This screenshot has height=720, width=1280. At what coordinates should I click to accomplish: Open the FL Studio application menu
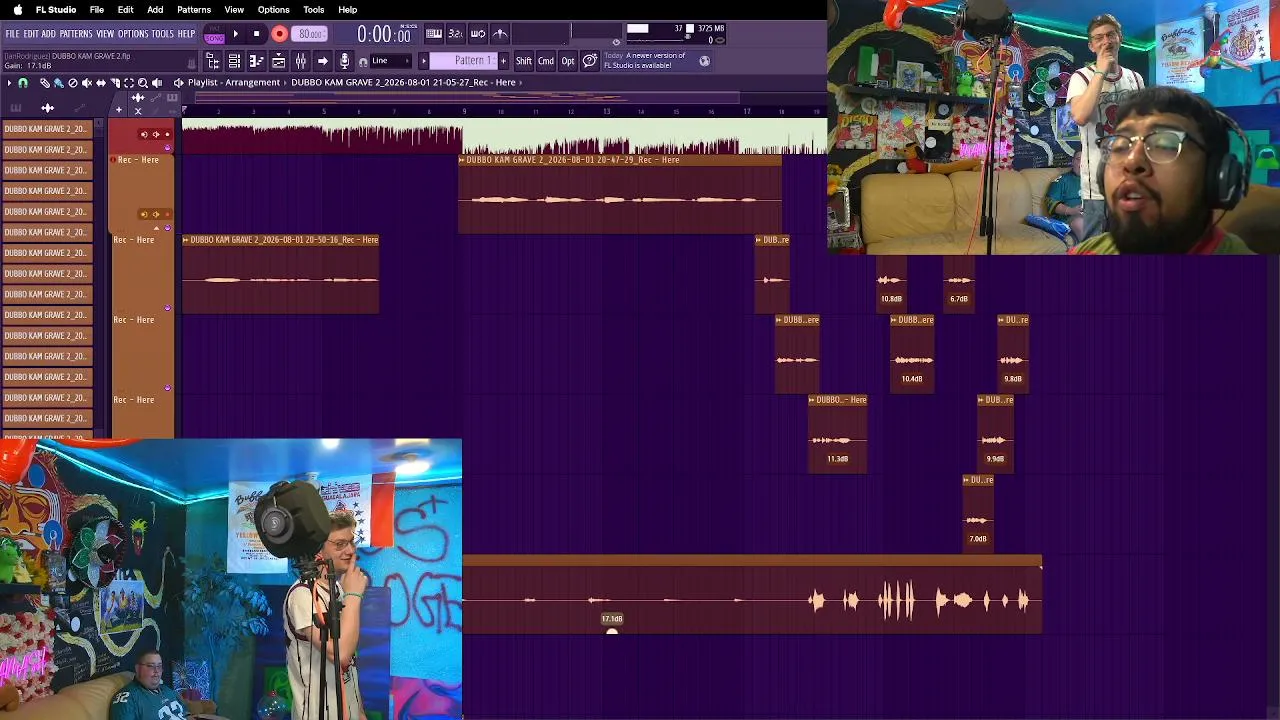pos(56,10)
